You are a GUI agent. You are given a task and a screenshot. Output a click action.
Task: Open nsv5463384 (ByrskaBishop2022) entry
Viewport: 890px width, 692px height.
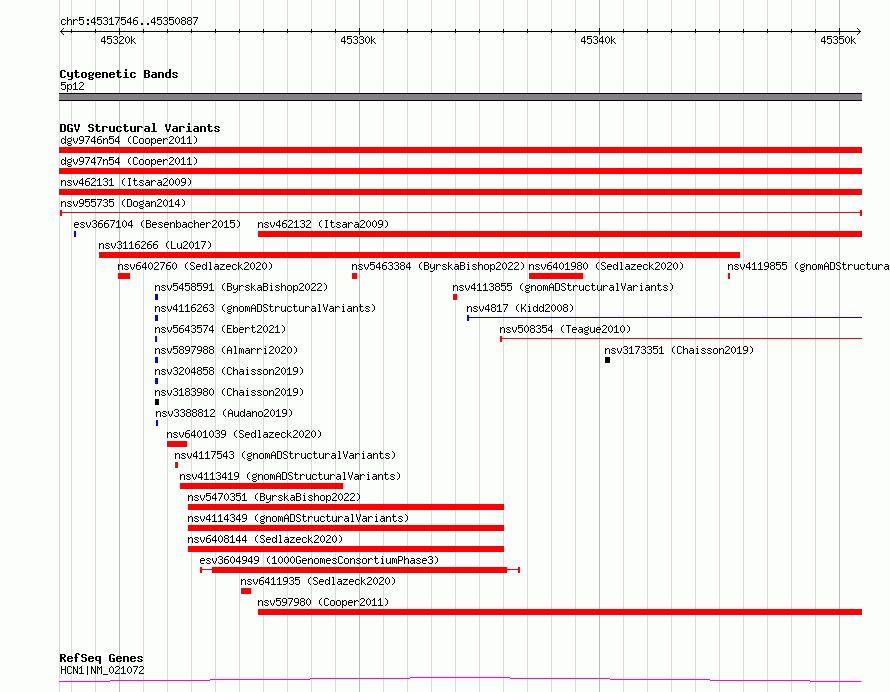[438, 266]
